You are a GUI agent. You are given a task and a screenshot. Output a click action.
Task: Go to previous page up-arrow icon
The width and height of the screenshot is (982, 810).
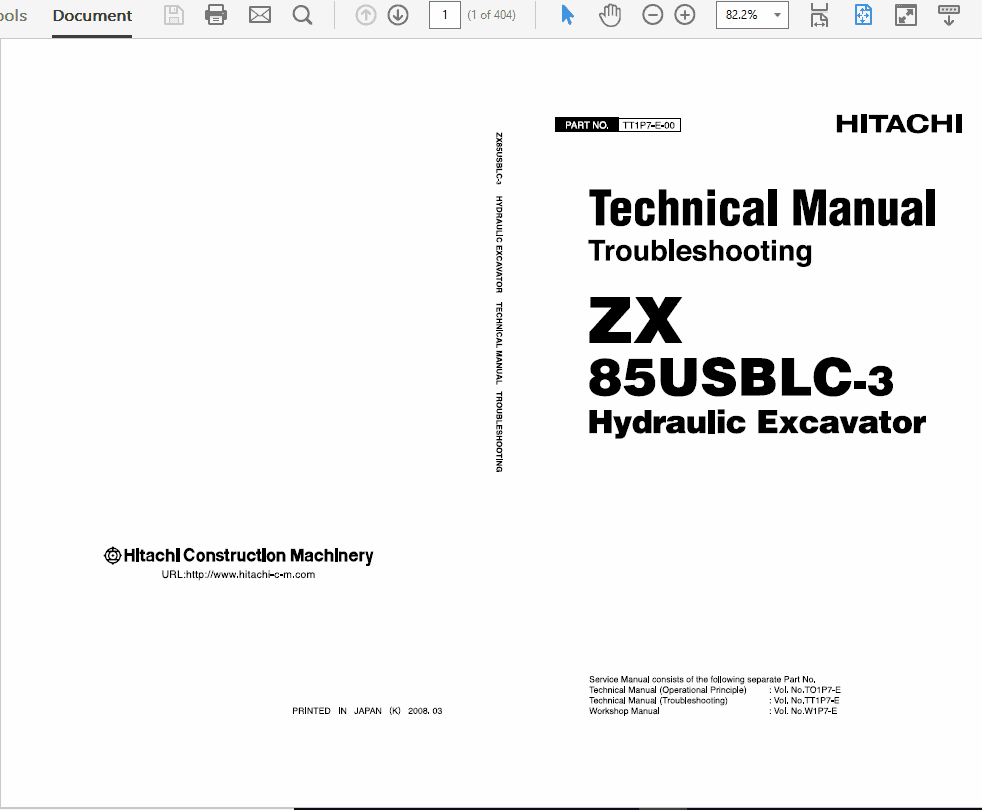tap(366, 15)
